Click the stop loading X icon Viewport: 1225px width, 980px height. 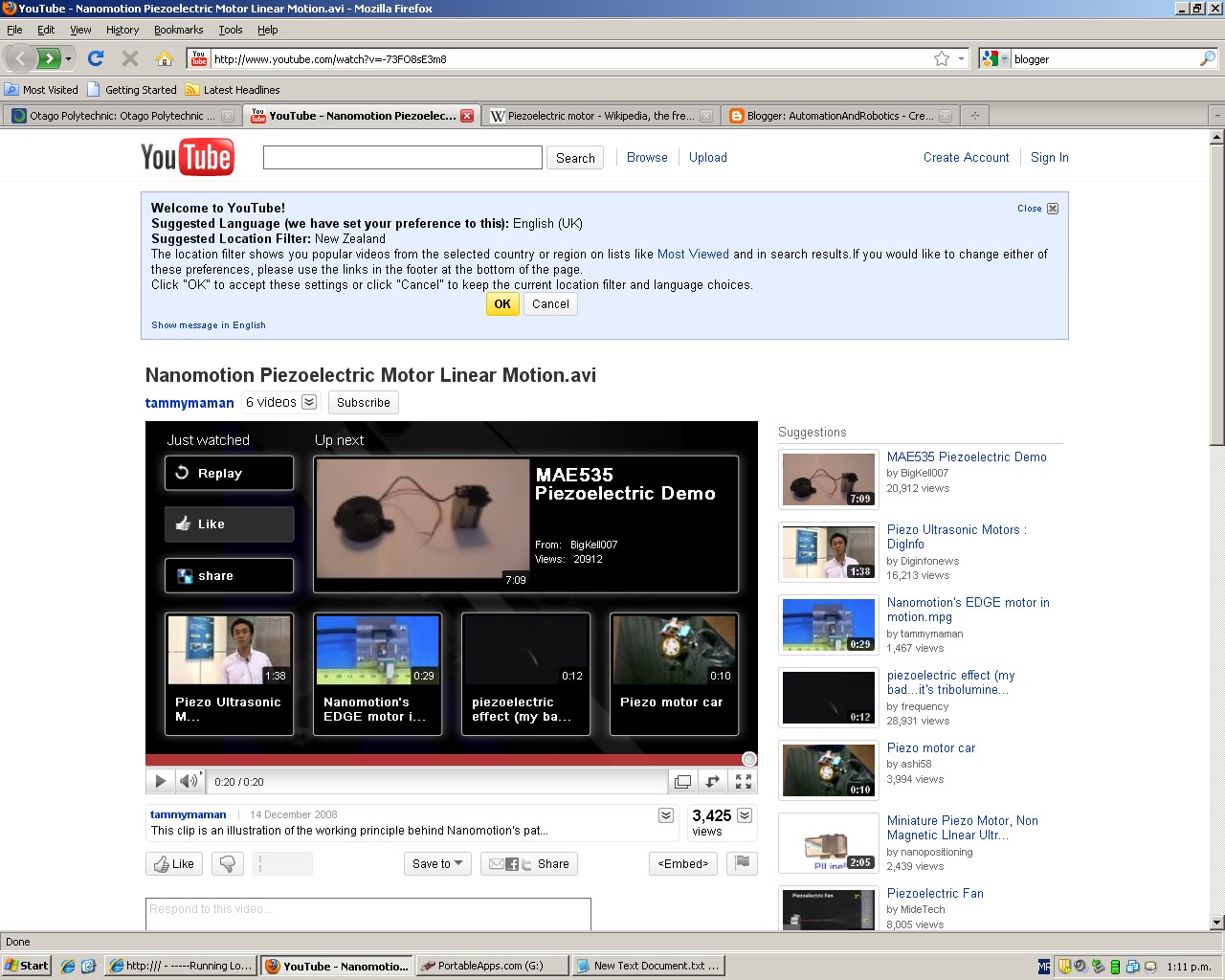coord(130,58)
